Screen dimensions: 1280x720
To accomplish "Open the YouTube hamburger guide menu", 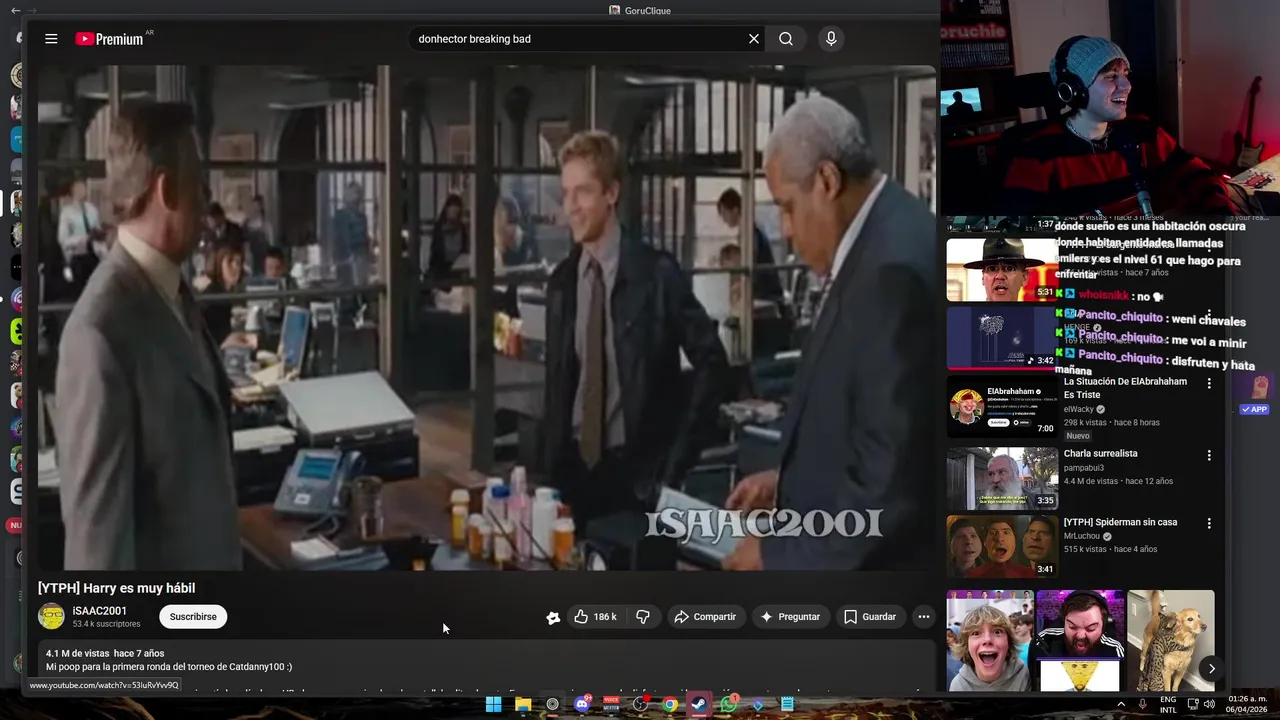I will coord(51,39).
